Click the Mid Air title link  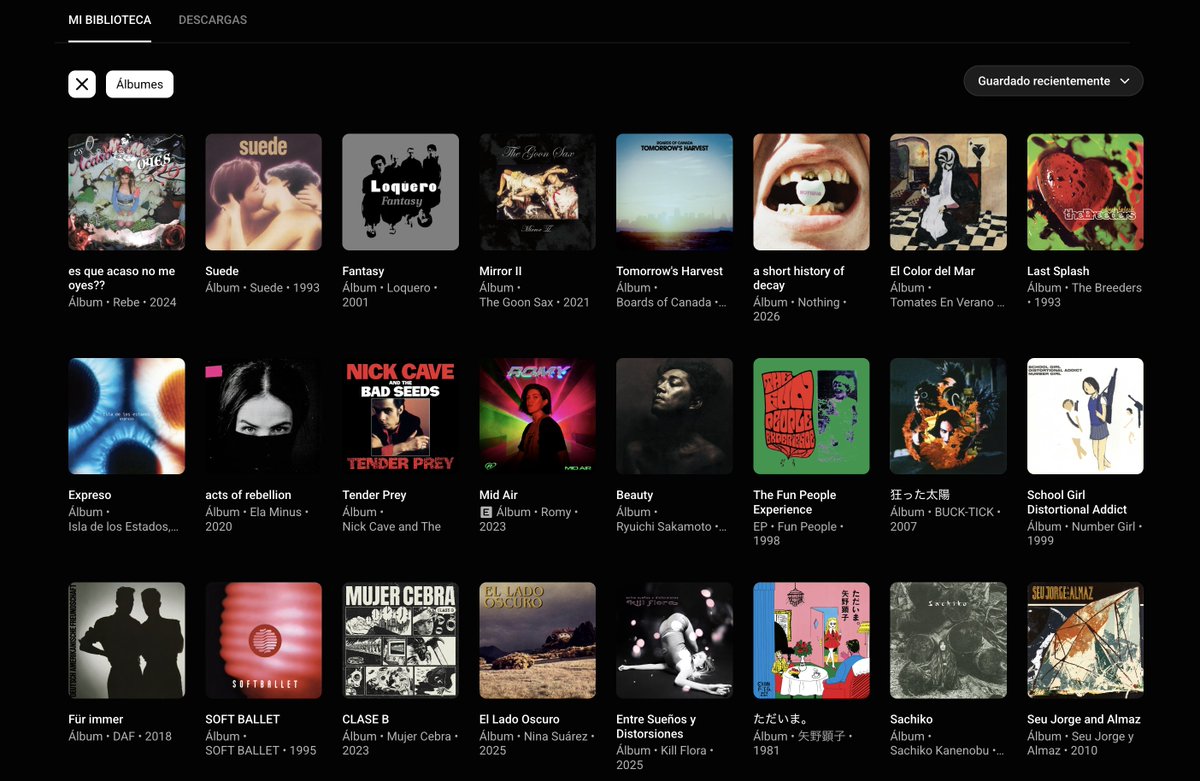pyautogui.click(x=498, y=495)
